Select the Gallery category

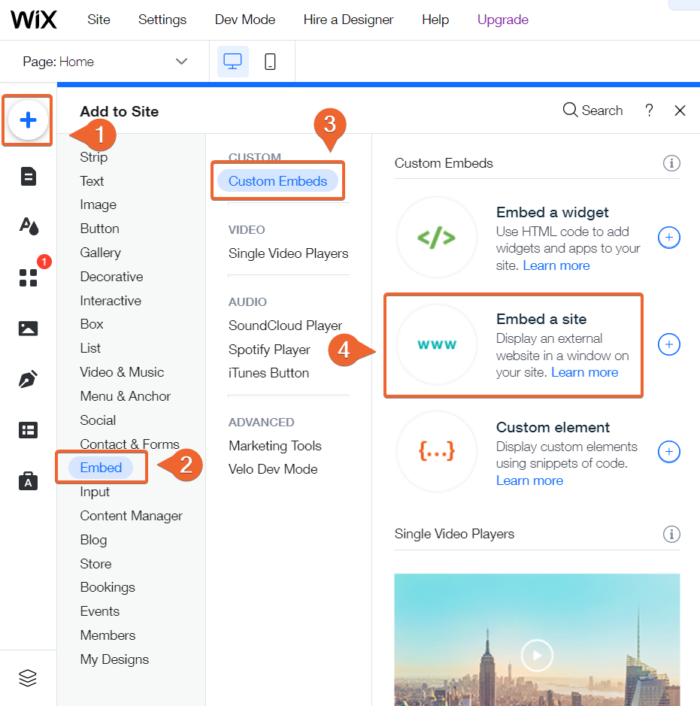[100, 253]
